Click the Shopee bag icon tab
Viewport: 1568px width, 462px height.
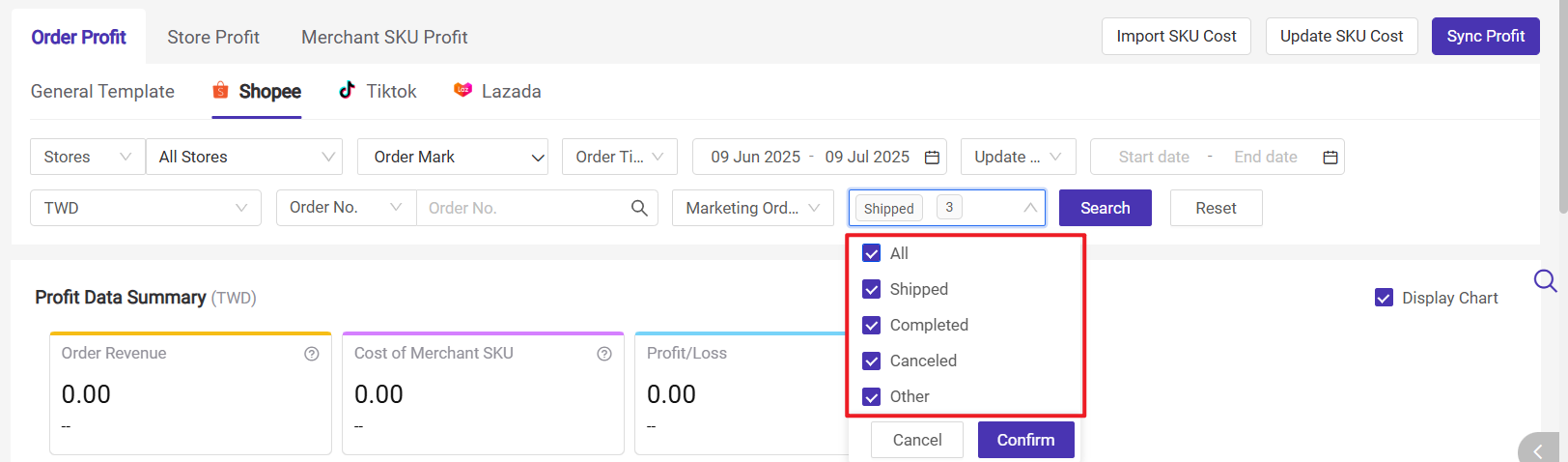click(220, 91)
